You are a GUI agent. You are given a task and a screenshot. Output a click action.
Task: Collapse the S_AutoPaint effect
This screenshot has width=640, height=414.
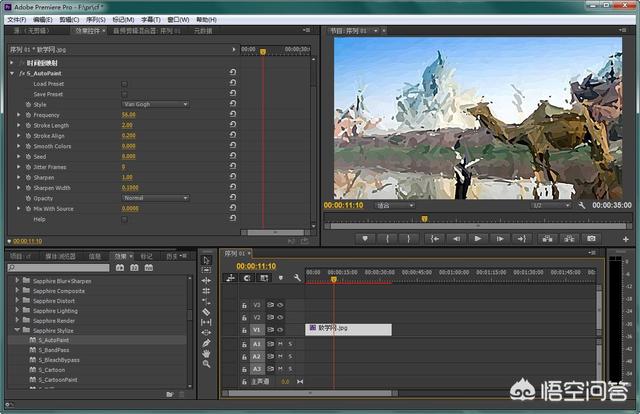(x=12, y=73)
